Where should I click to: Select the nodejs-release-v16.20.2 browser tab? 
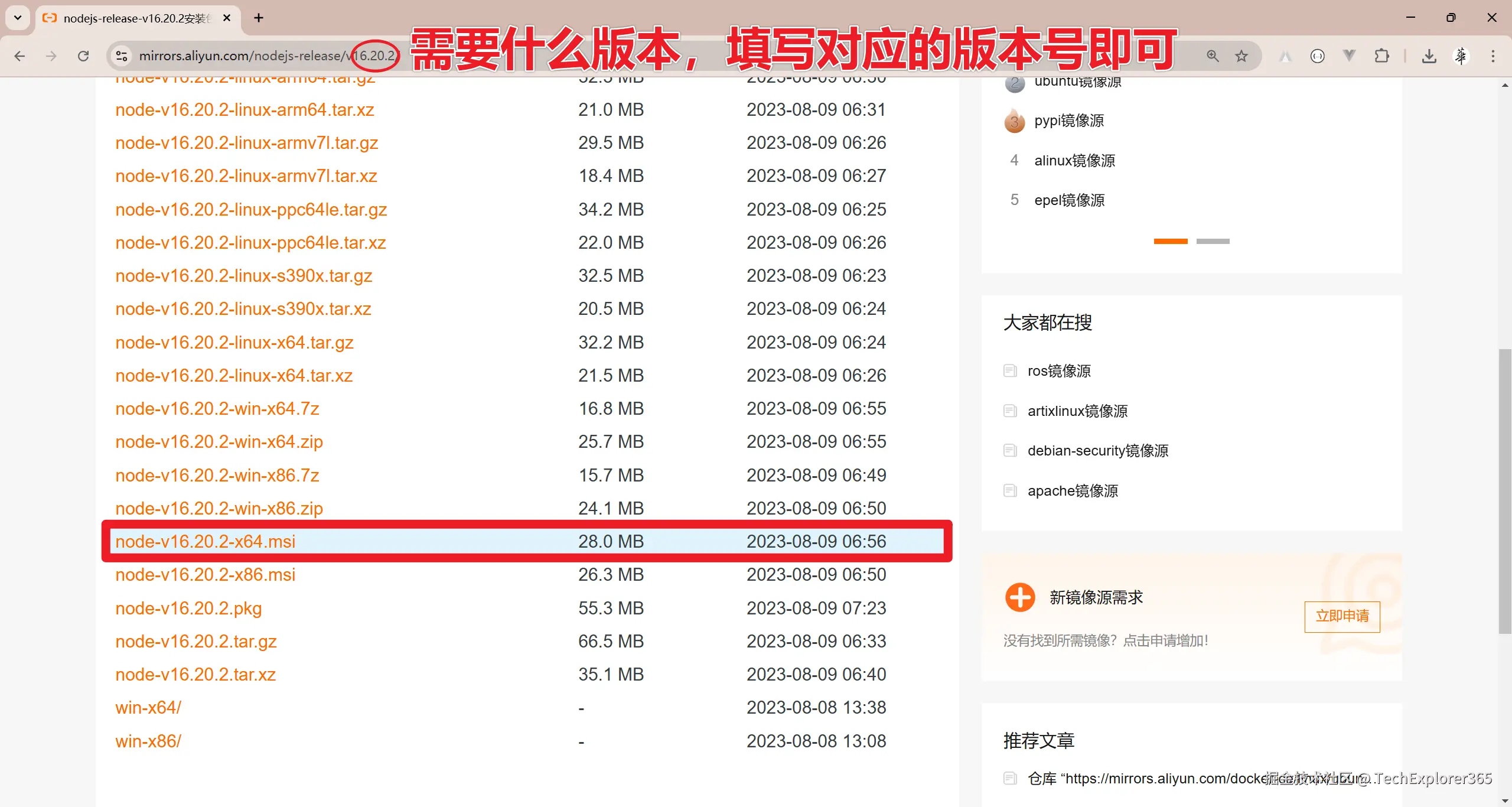(136, 18)
